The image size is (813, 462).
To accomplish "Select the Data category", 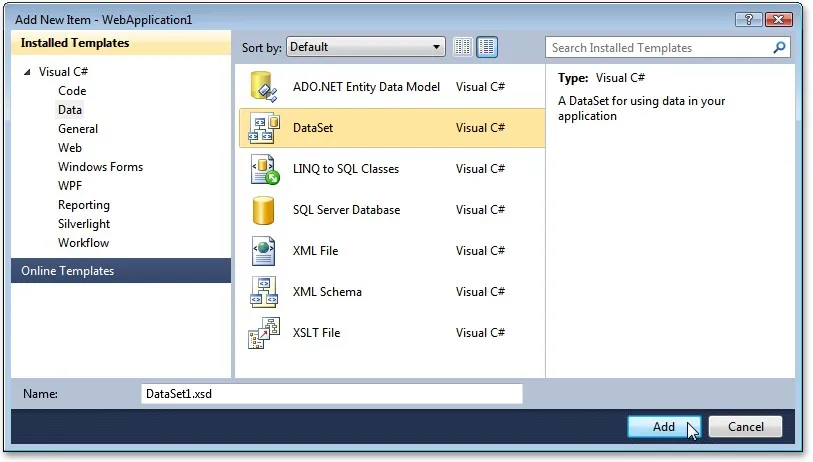I will [x=70, y=110].
